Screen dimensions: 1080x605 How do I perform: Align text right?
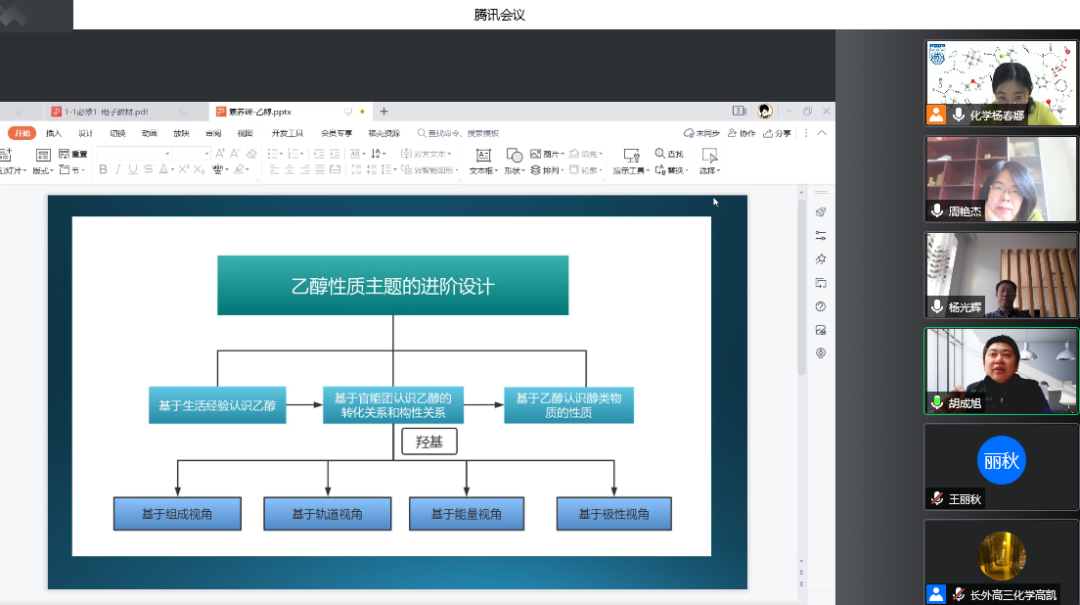(304, 170)
